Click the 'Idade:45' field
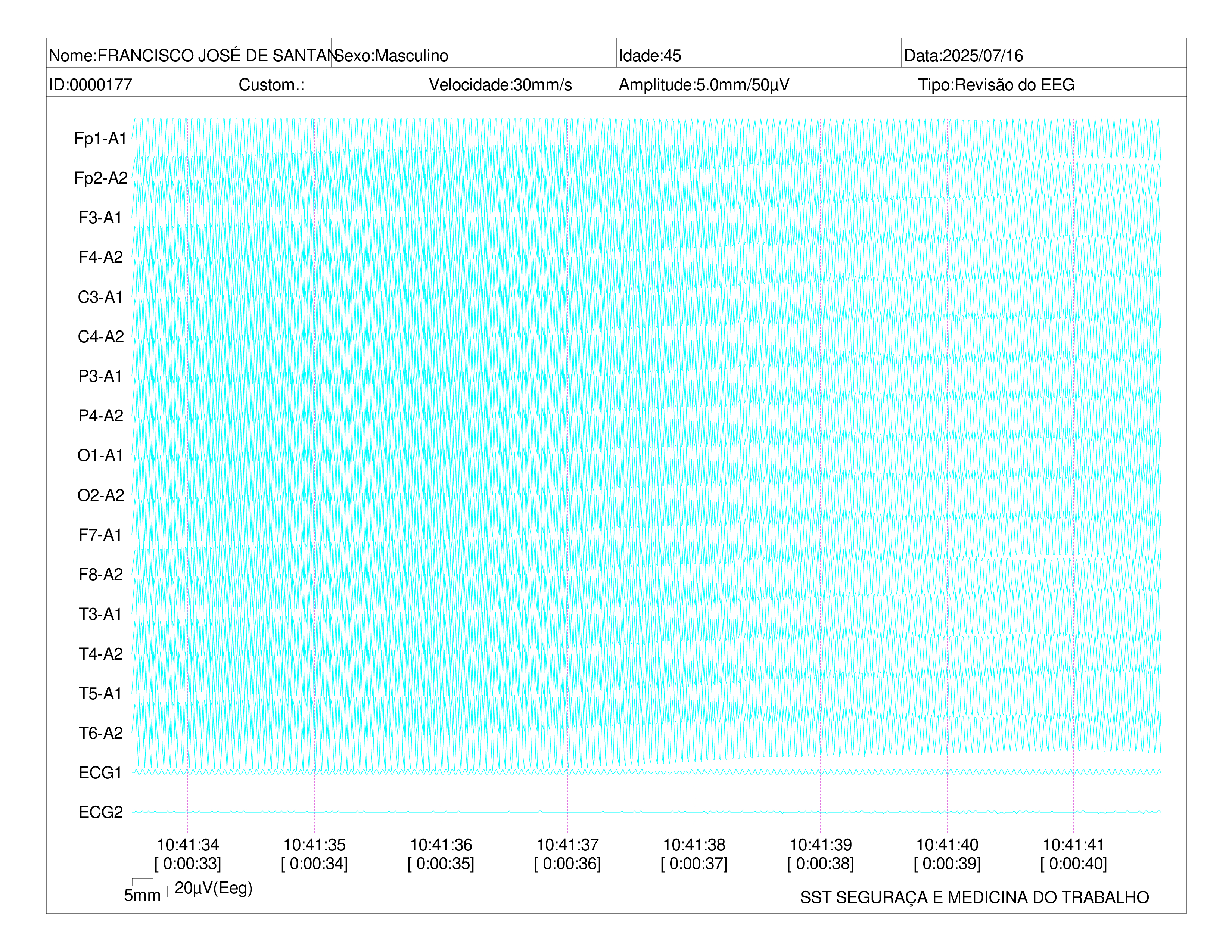The width and height of the screenshot is (1232, 952). 759,54
